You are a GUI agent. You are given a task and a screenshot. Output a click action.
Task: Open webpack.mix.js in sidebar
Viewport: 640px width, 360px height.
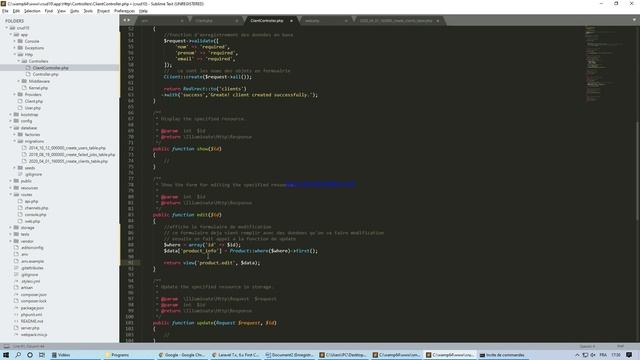tap(34, 335)
